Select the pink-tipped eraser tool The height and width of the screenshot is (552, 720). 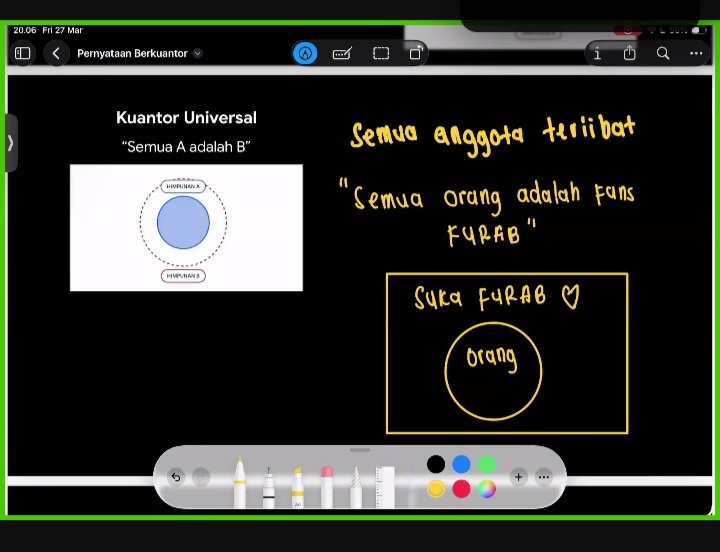(327, 488)
